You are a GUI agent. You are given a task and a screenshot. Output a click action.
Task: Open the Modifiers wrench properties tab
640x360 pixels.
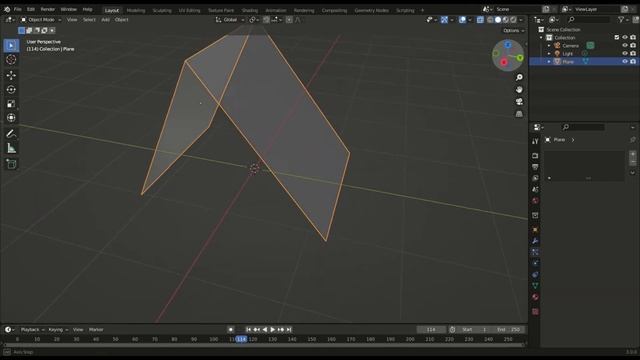click(535, 241)
